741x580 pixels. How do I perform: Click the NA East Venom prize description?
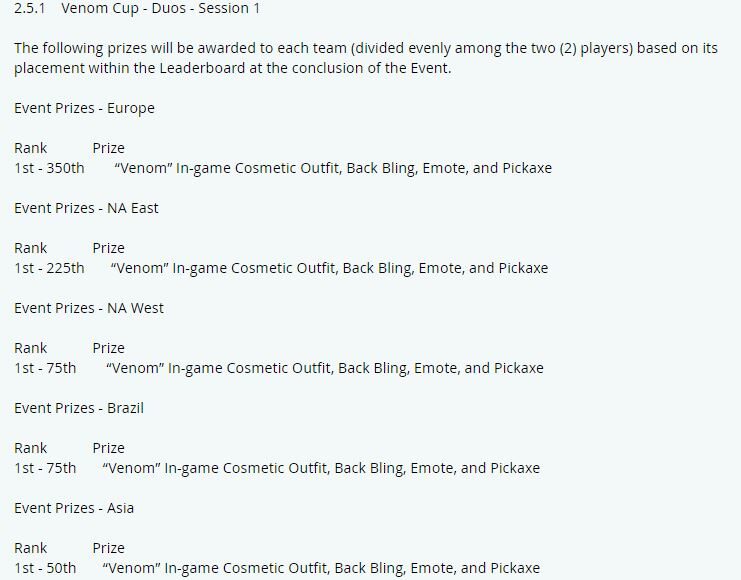click(x=329, y=268)
